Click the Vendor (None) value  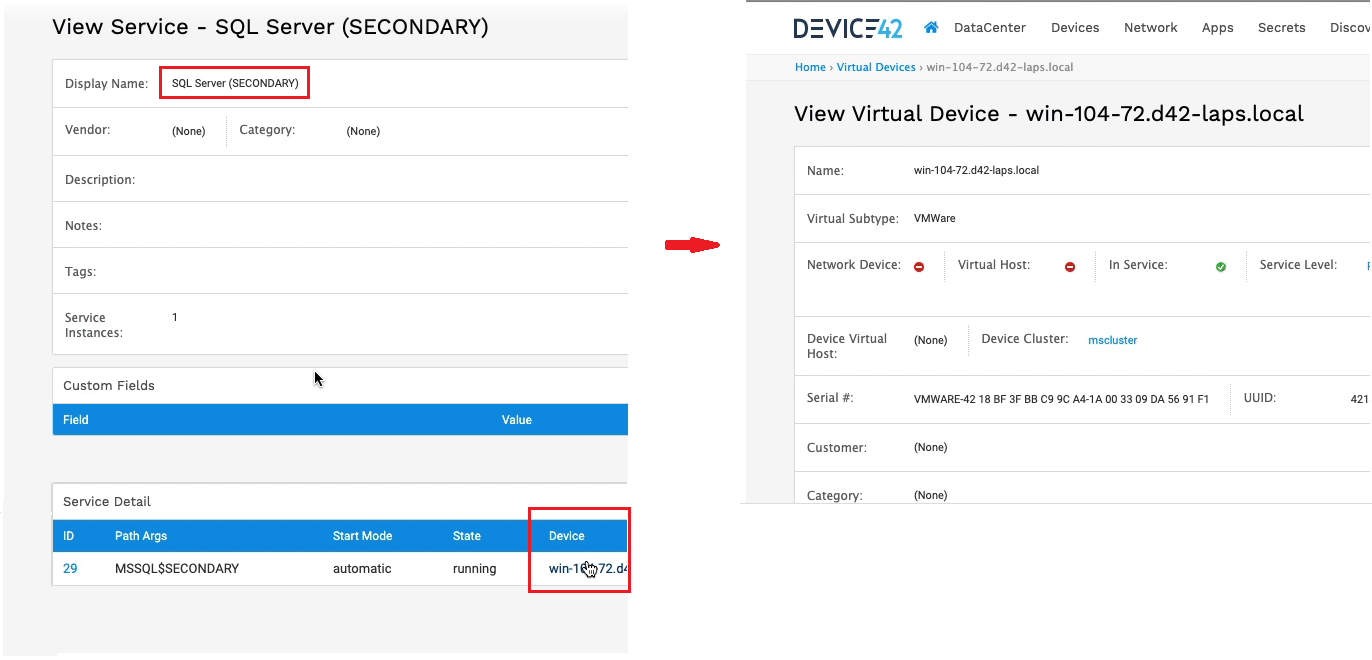click(x=189, y=131)
